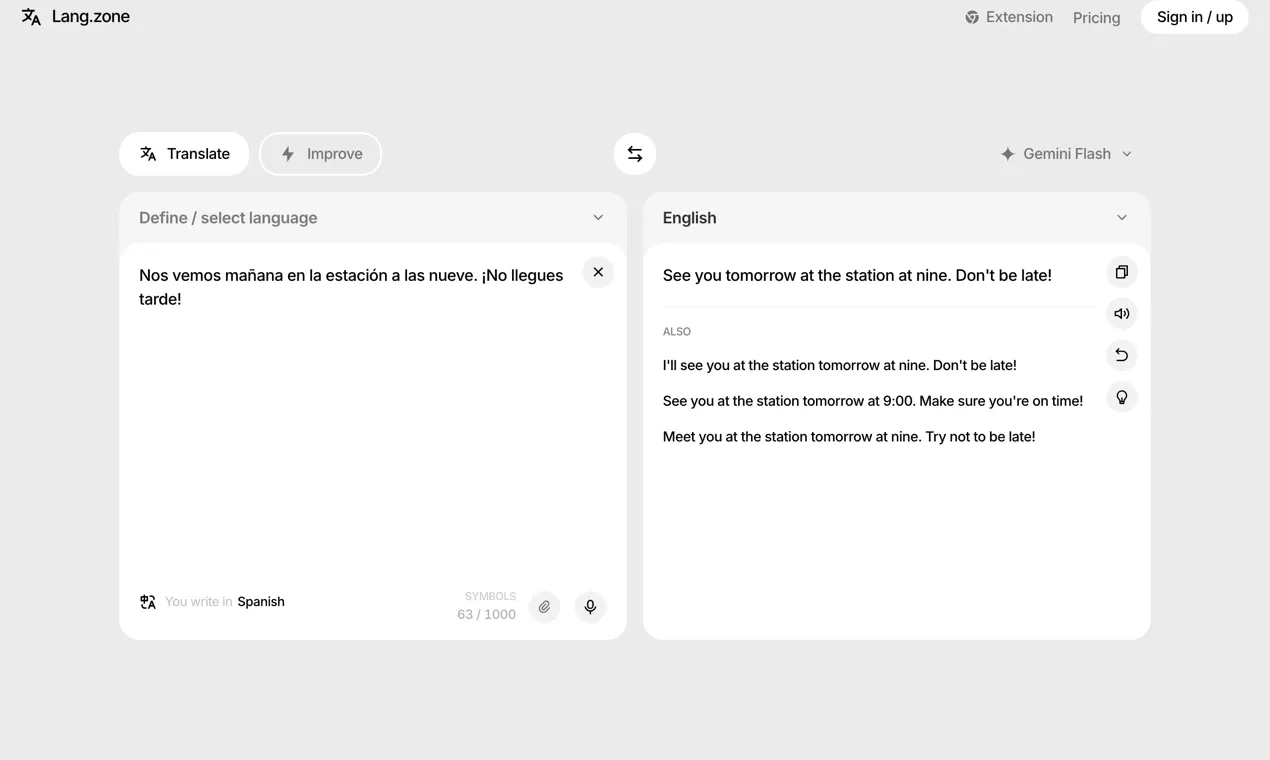Switch to the Improve tab
1270x760 pixels.
click(320, 154)
